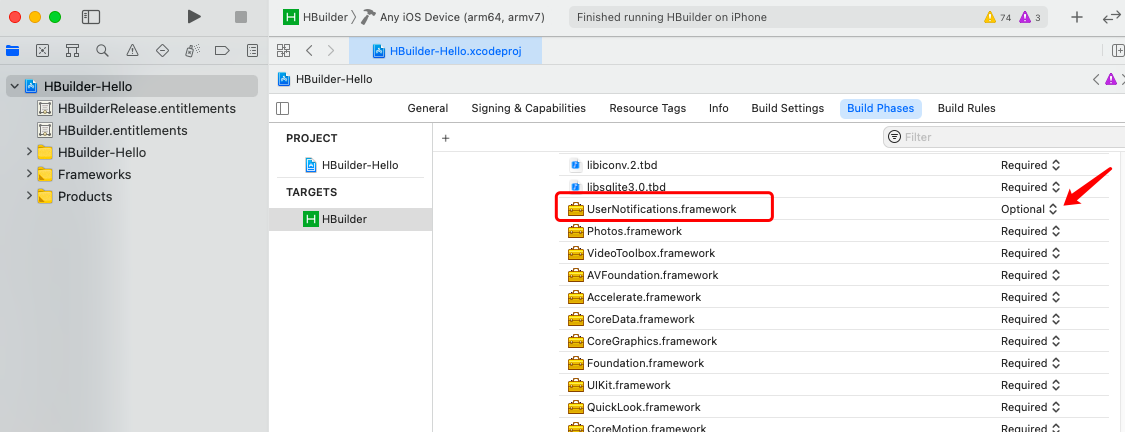The image size is (1125, 432).
Task: Select the HBuilder scheme
Action: click(x=315, y=17)
